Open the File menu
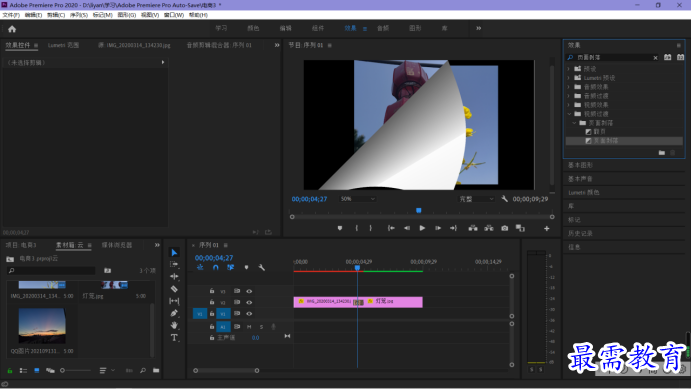Screen dimensions: 692x389 pos(11,15)
